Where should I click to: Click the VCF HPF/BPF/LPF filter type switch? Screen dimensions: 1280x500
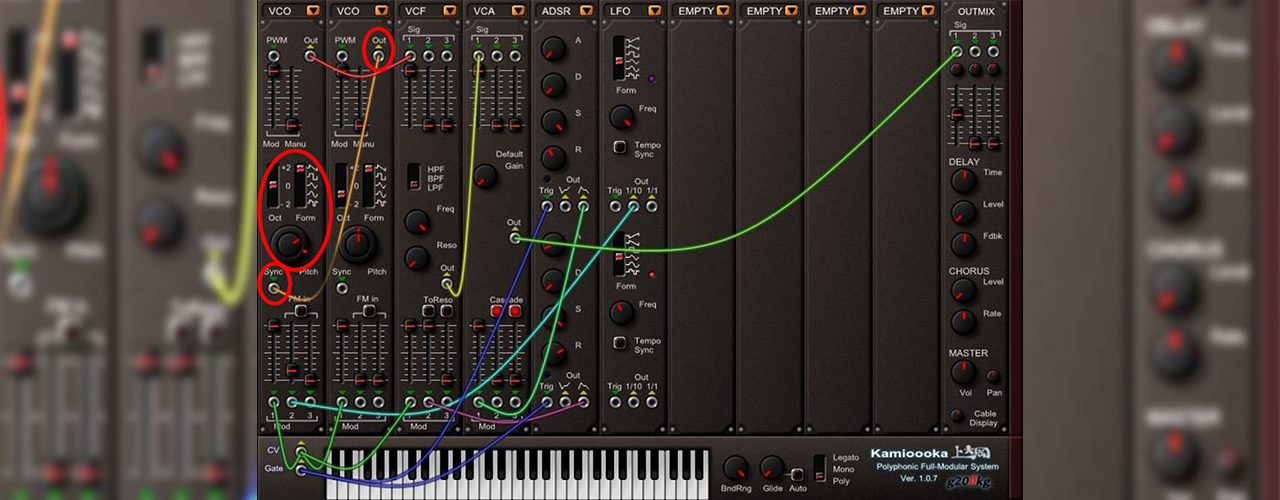pos(413,176)
